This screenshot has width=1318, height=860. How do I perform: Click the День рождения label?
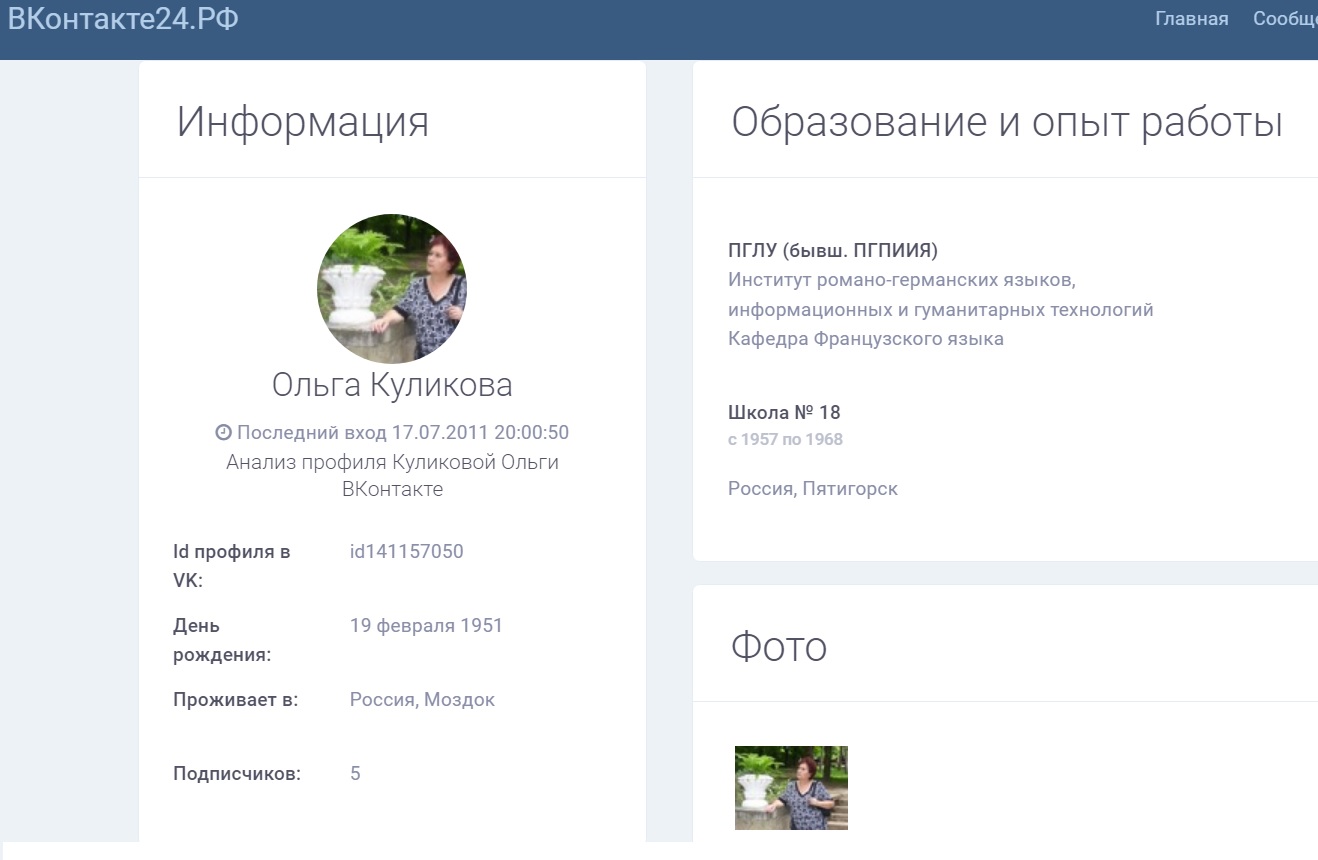coord(221,640)
